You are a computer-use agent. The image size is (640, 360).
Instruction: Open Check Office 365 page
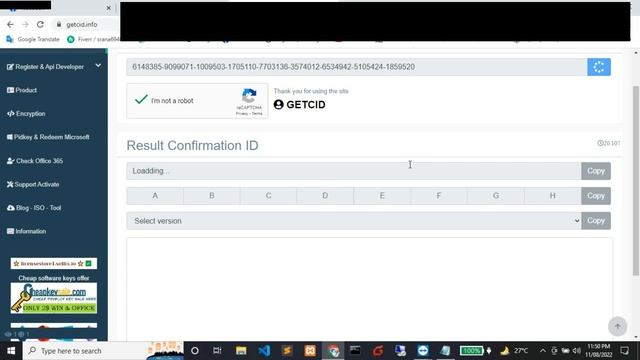tap(35, 161)
